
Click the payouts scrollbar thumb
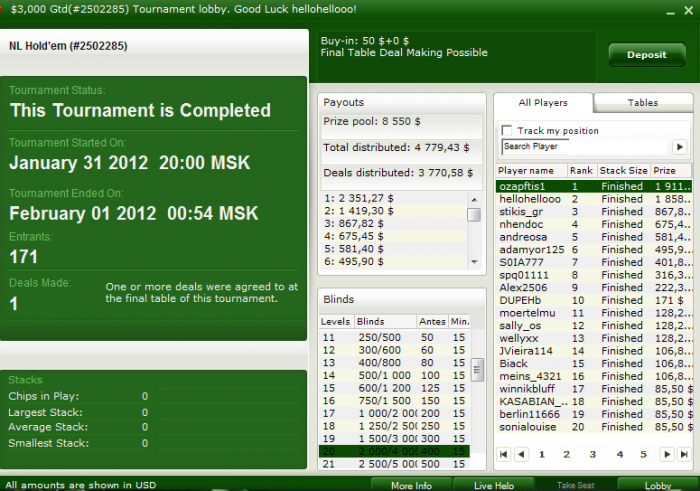pyautogui.click(x=474, y=215)
